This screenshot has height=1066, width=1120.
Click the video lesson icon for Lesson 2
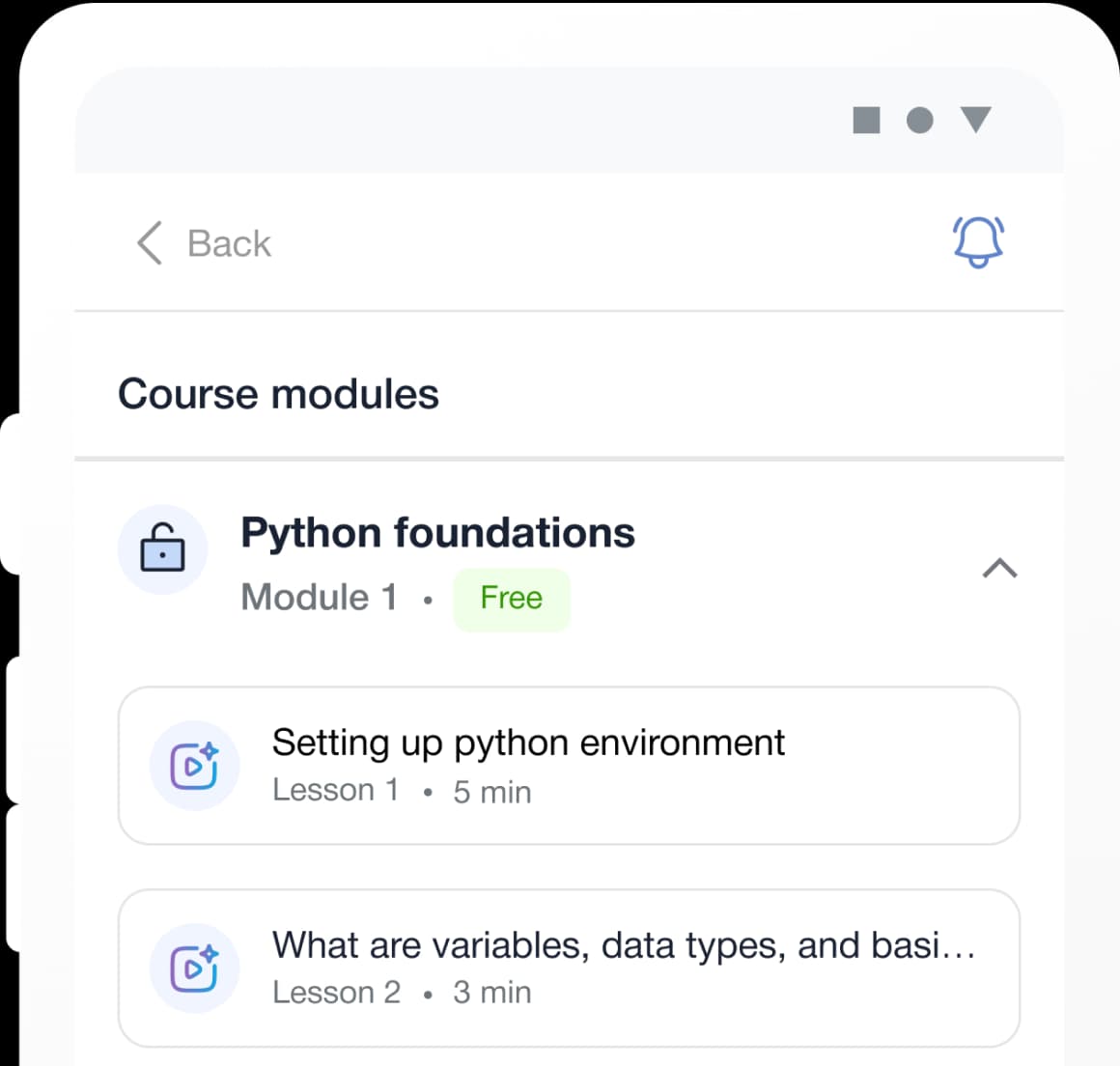point(194,968)
